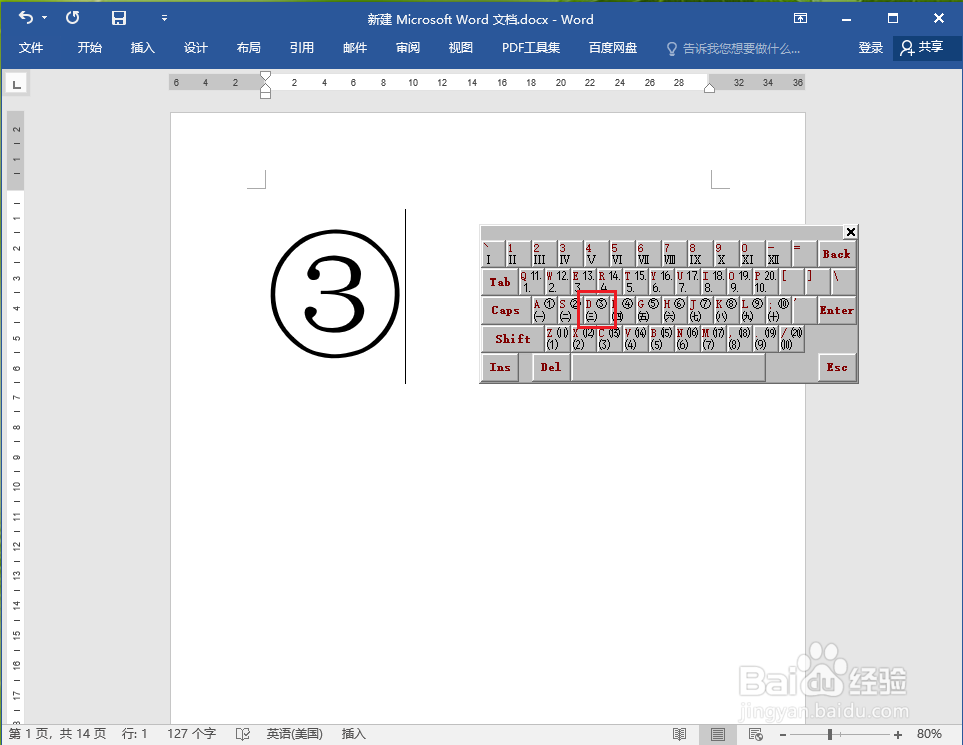Click the 5 key with Roman numeral VI
Image resolution: width=963 pixels, height=745 pixels.
coord(622,254)
